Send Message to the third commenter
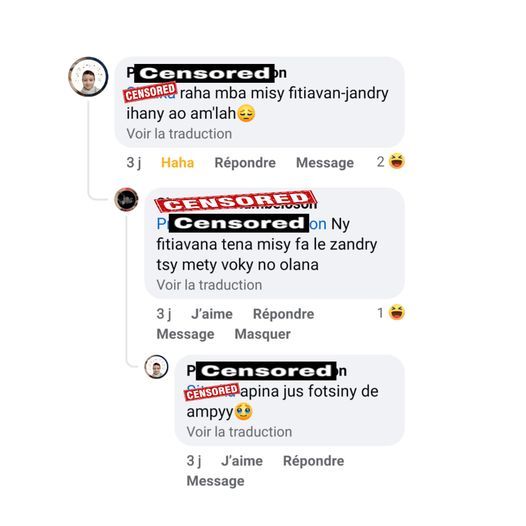 tap(216, 481)
